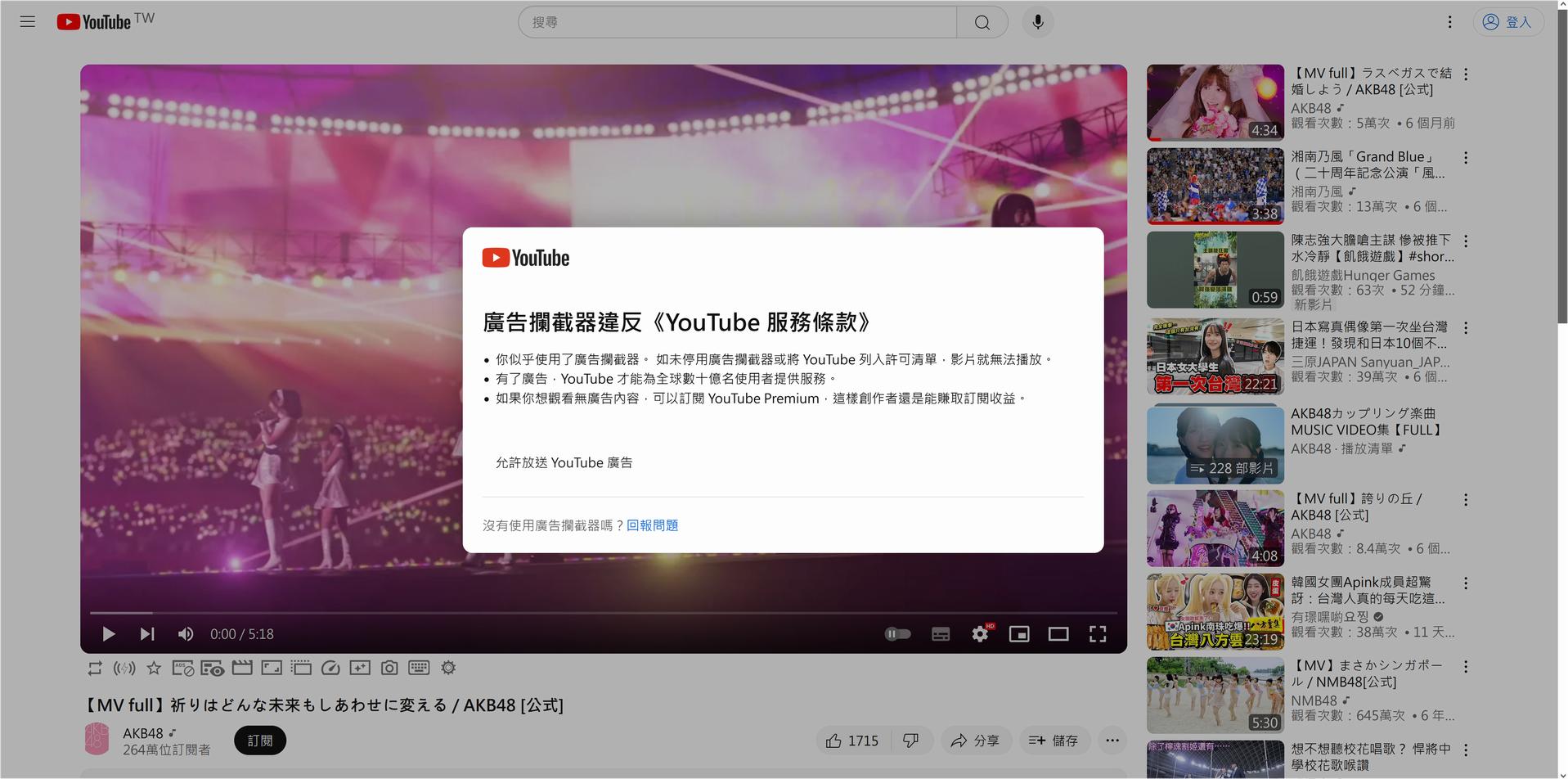
Task: Click the star favorite icon below player
Action: point(154,669)
